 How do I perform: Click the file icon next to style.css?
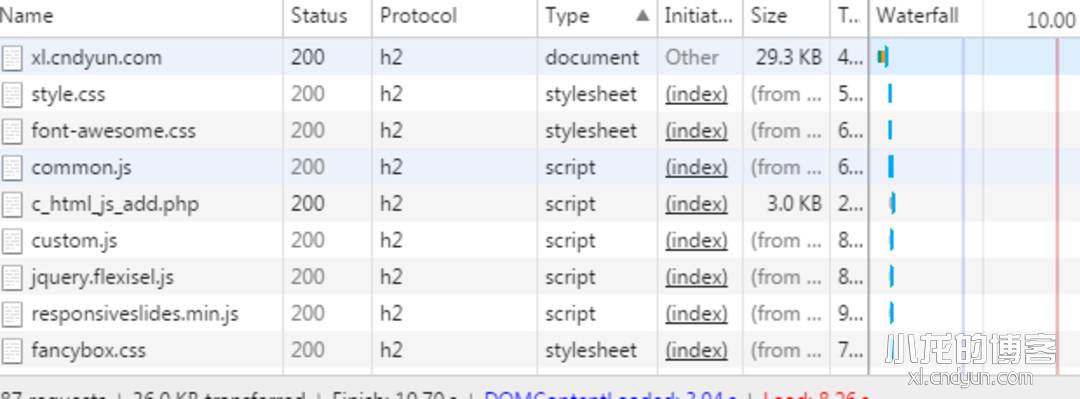click(x=12, y=94)
